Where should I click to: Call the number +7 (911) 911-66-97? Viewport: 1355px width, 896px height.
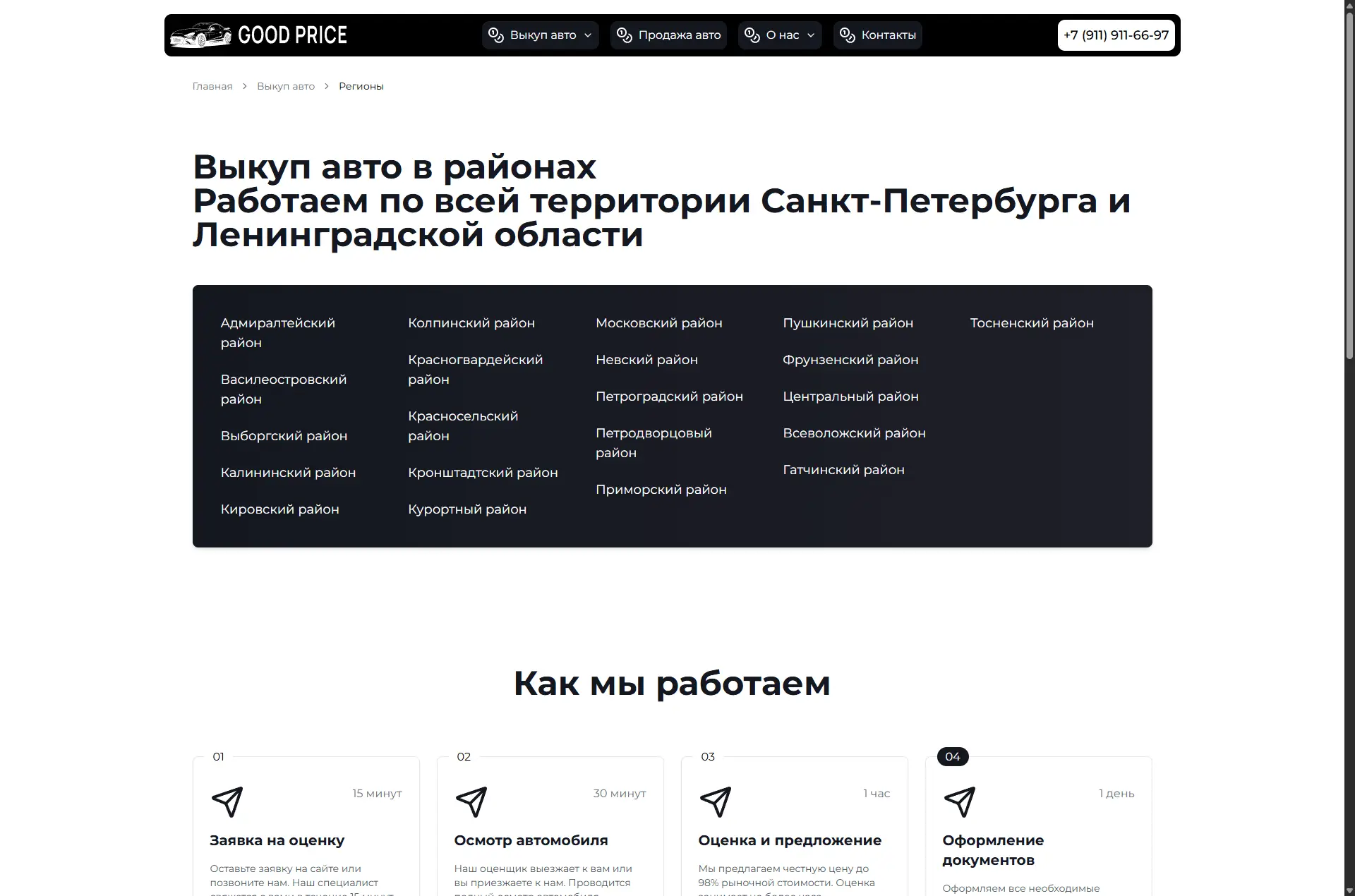coord(1116,35)
